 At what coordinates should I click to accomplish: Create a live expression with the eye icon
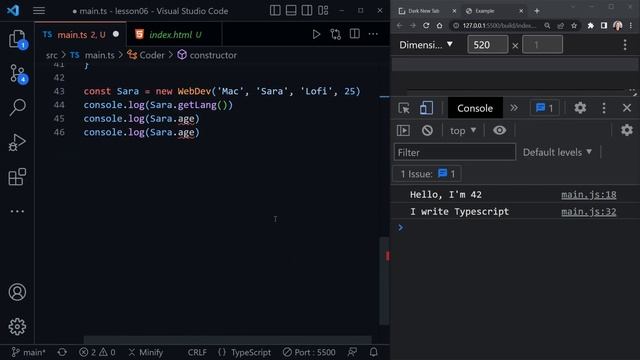pos(499,130)
